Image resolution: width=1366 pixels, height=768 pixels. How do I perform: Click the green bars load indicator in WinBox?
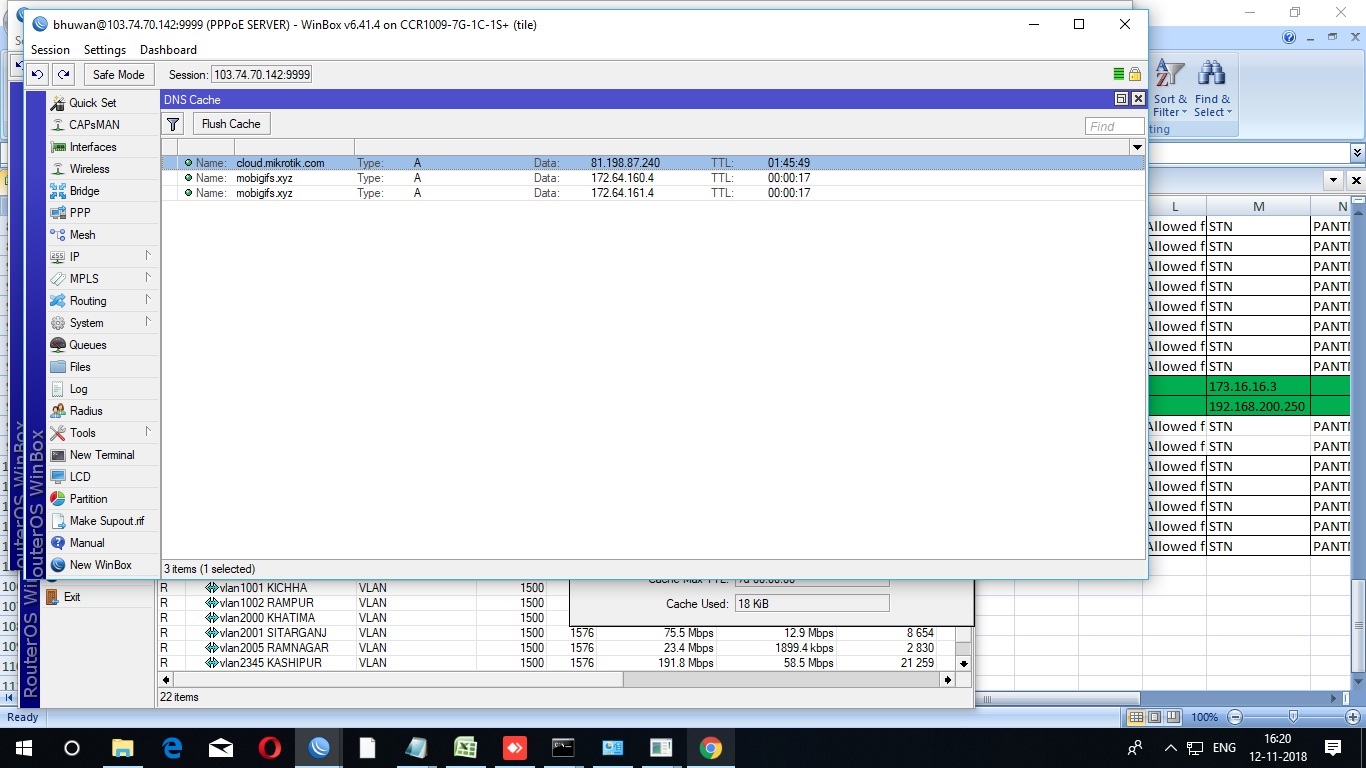(x=1119, y=74)
